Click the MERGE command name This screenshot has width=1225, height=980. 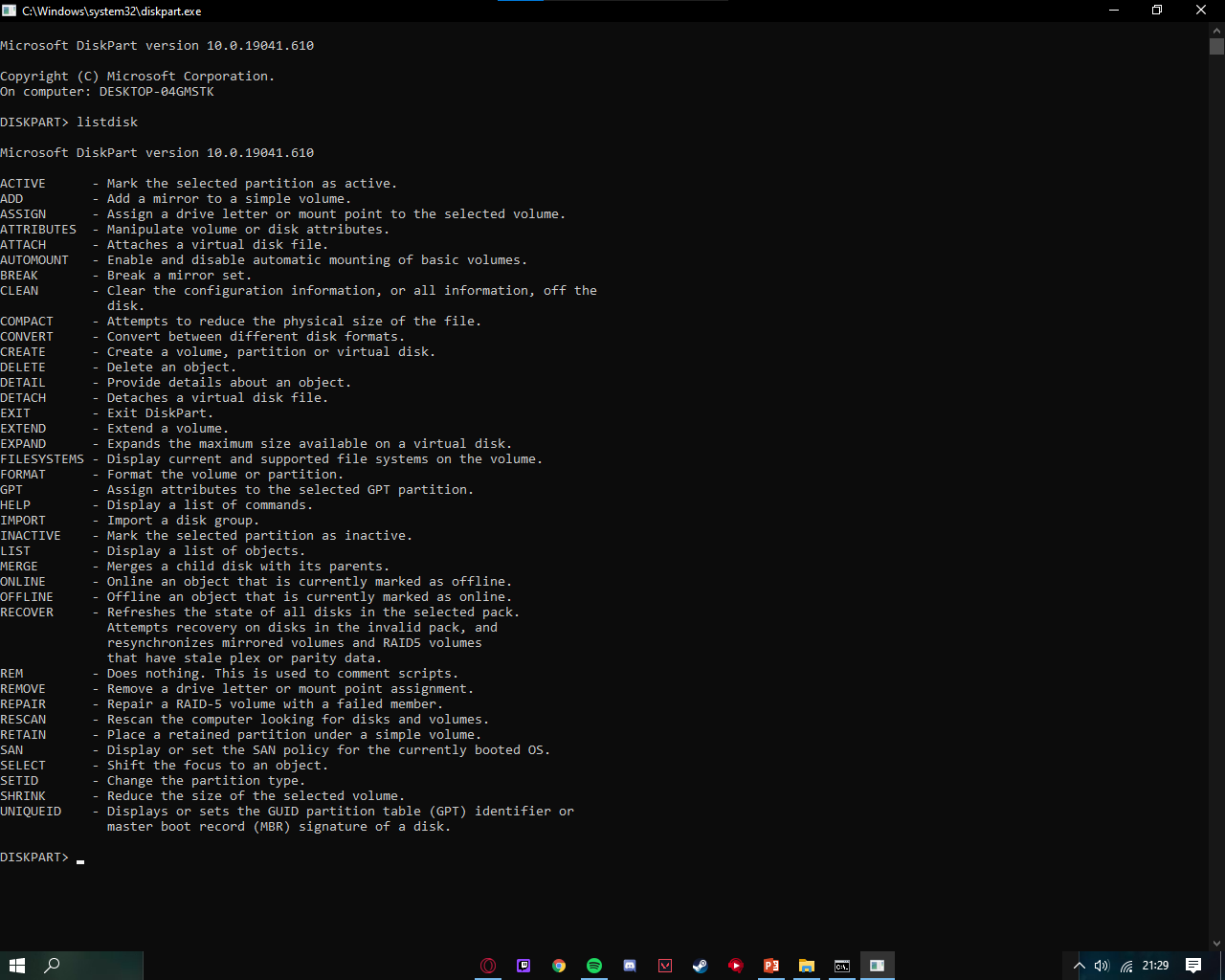(19, 567)
